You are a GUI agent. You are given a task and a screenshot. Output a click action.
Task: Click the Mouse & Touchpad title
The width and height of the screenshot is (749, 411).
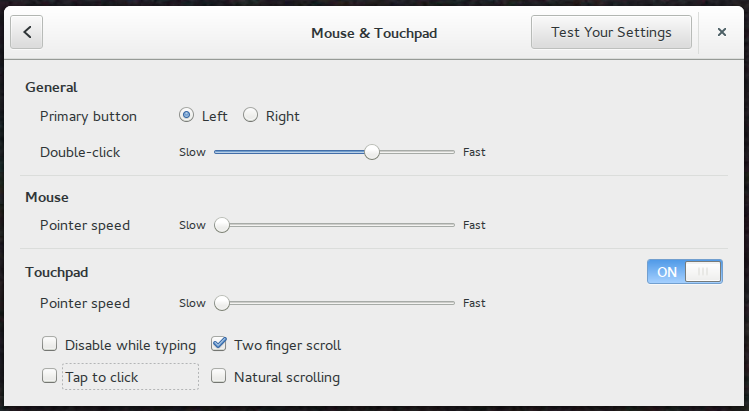click(x=374, y=33)
